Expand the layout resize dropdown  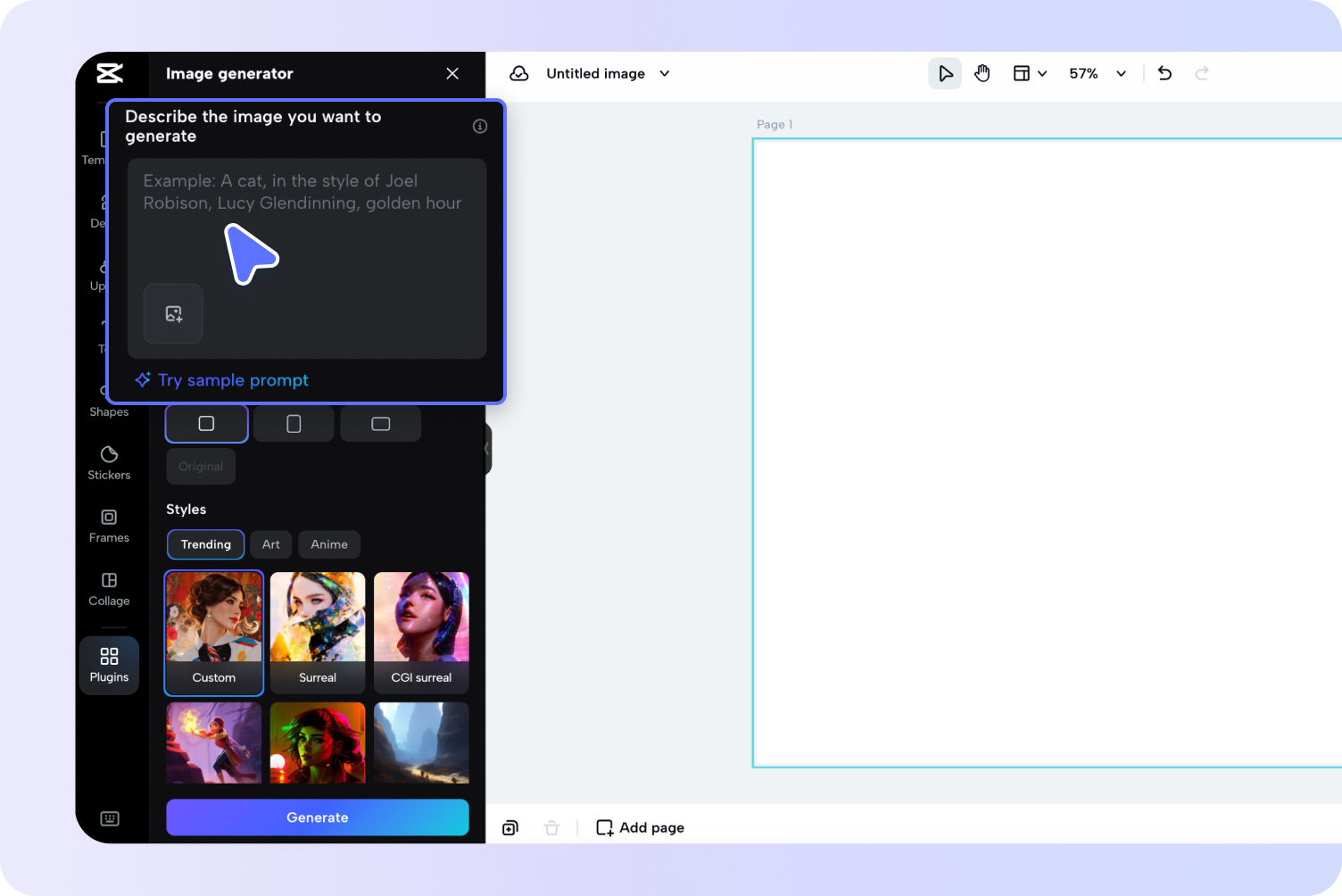[1030, 73]
